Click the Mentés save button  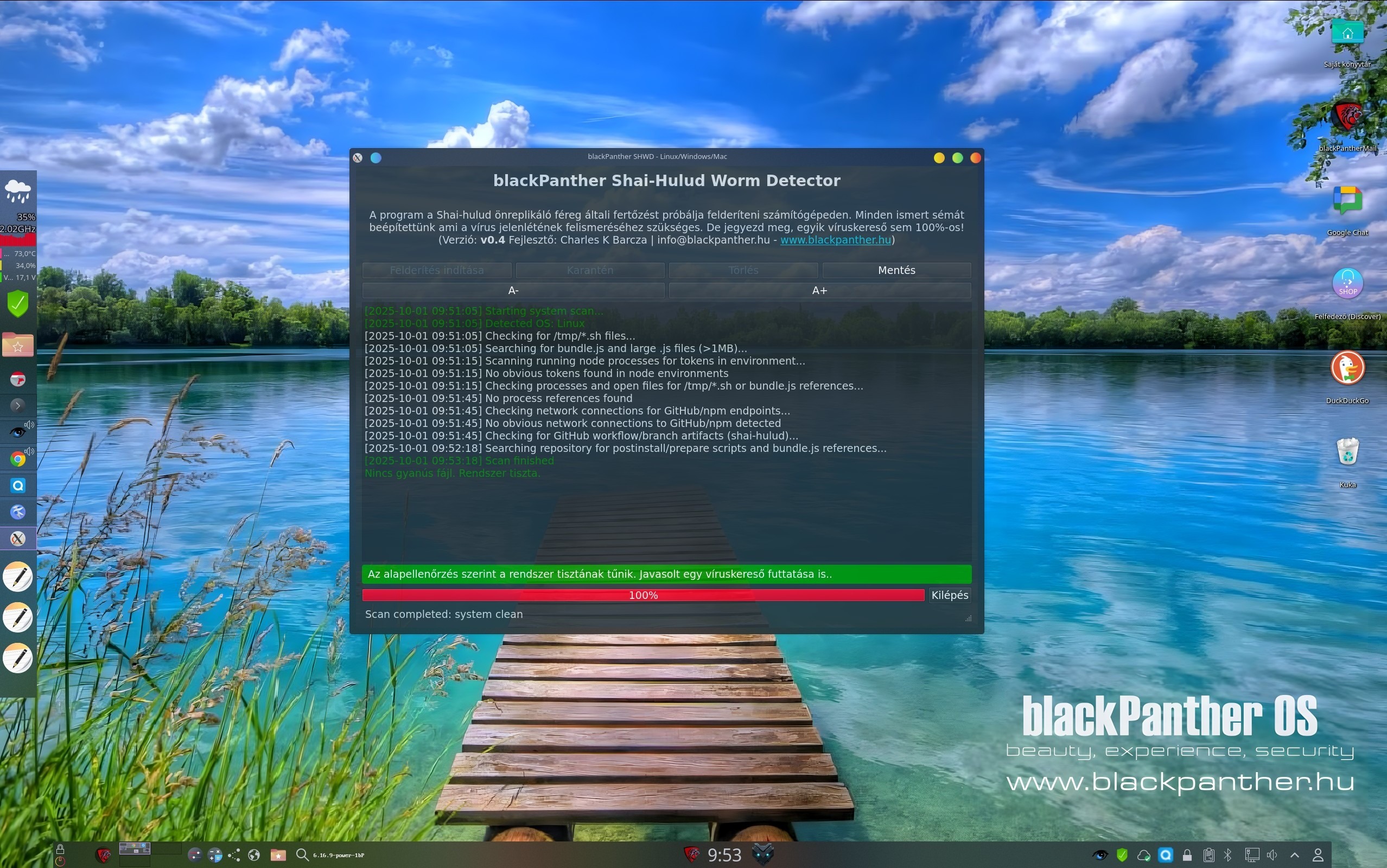896,270
